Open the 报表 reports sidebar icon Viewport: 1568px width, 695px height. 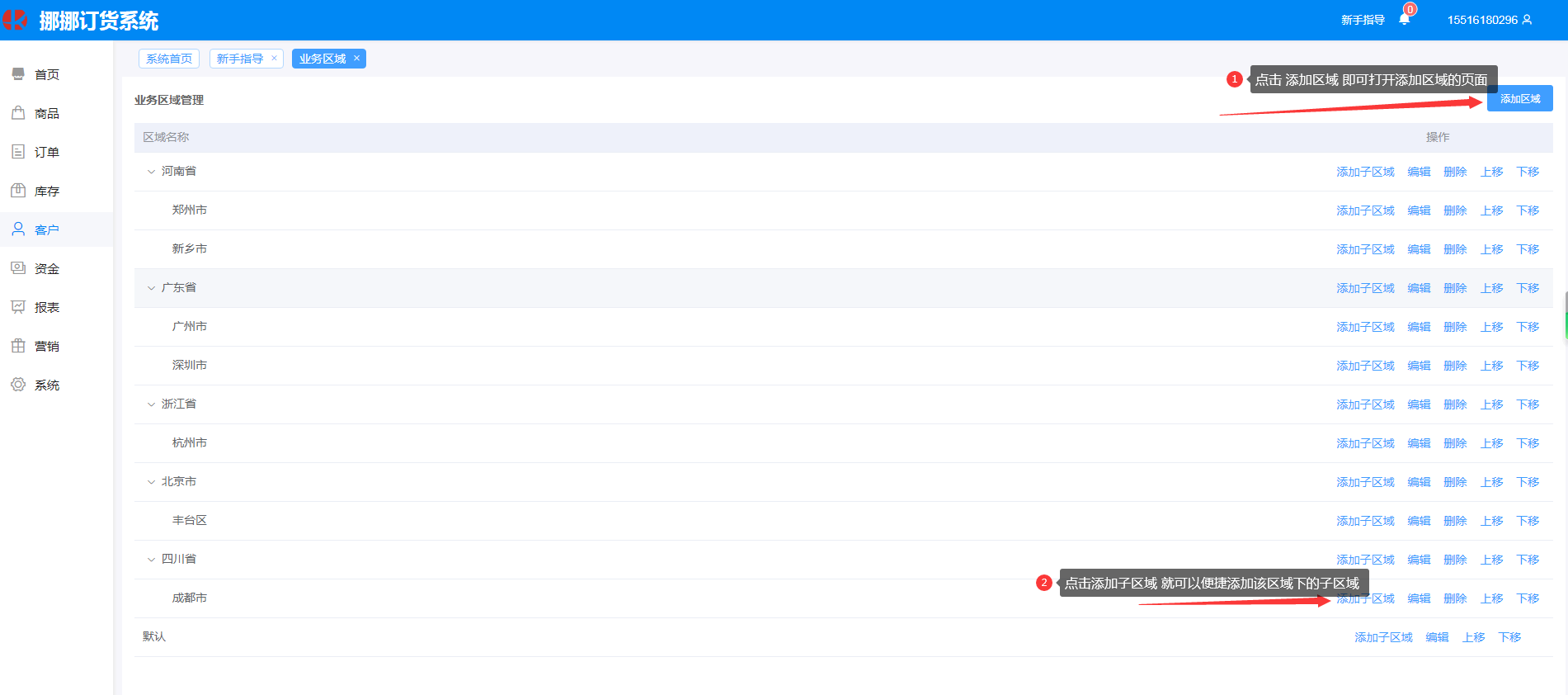pos(18,307)
